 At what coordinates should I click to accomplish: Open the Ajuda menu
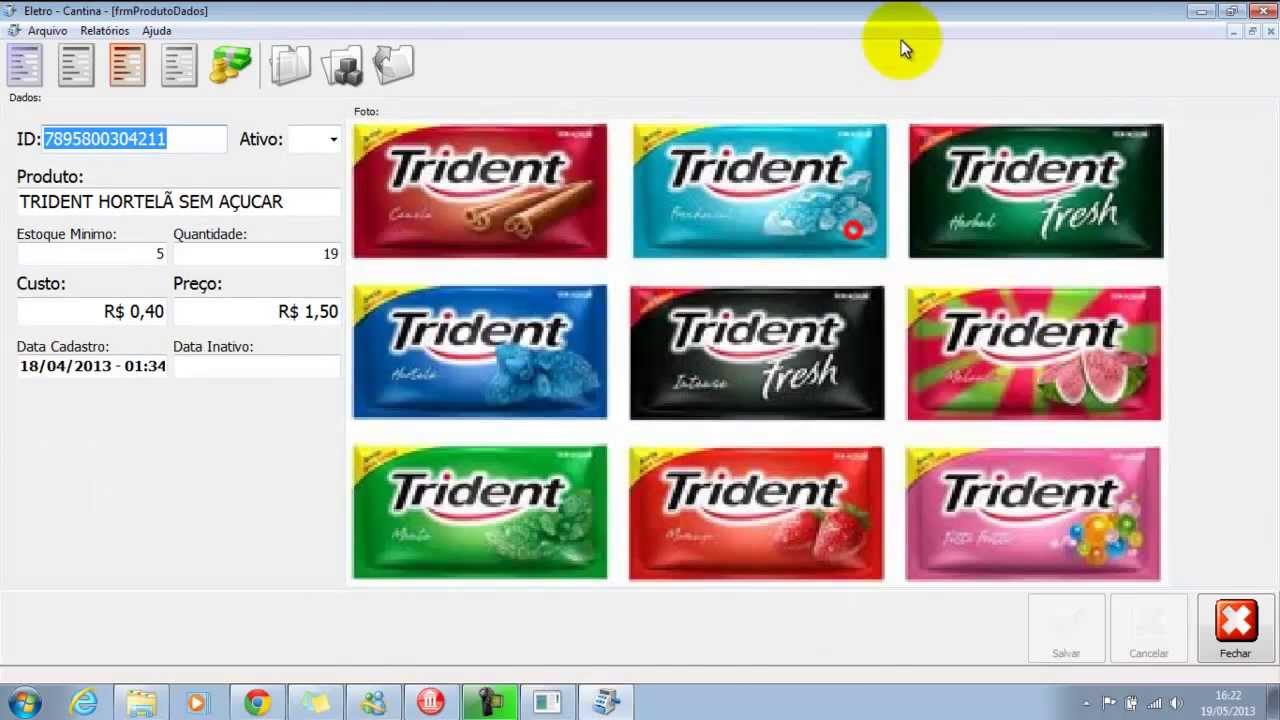157,31
